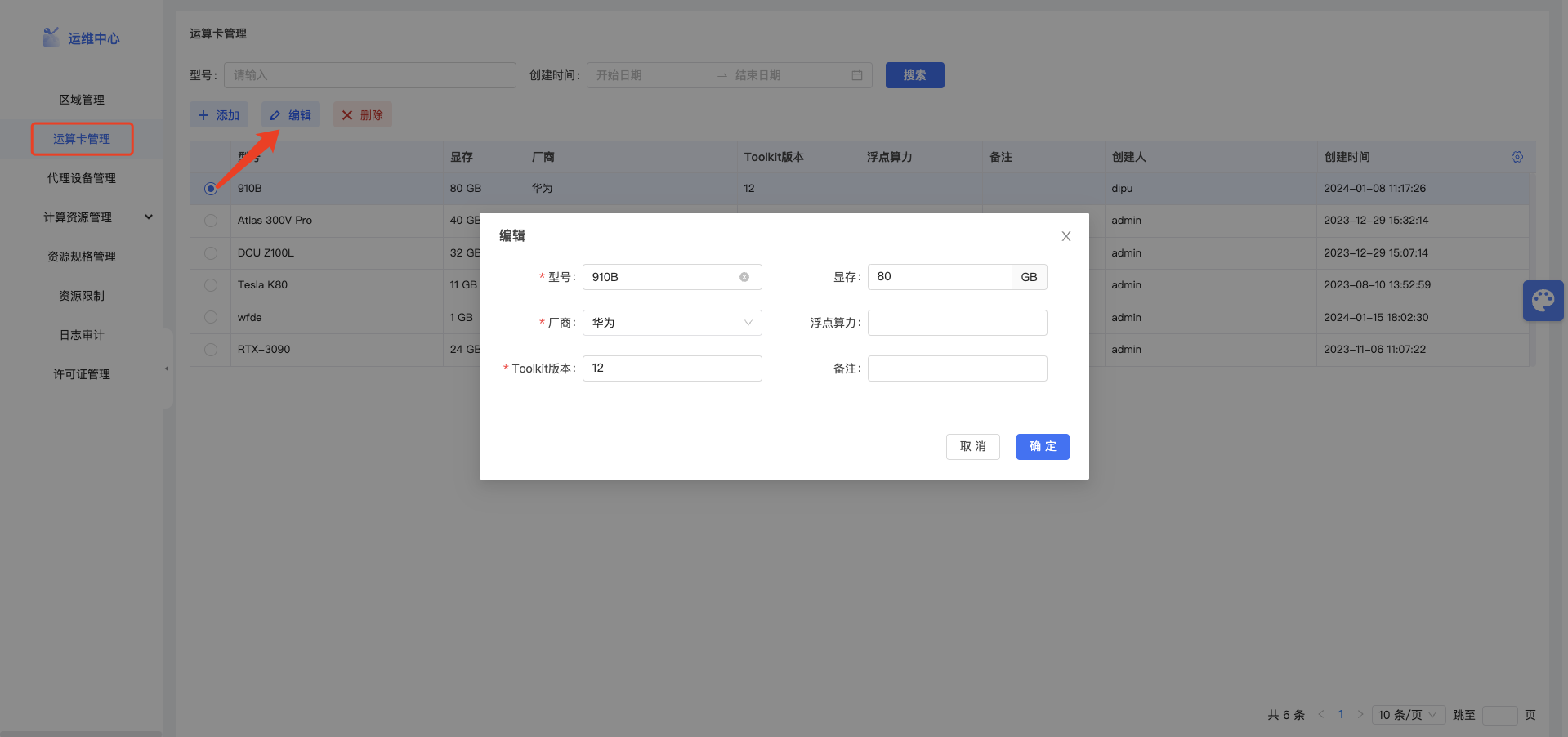Click the timestamp 2024-01-15 18:02:30
Screen dimensions: 1568x737
pos(1376,317)
